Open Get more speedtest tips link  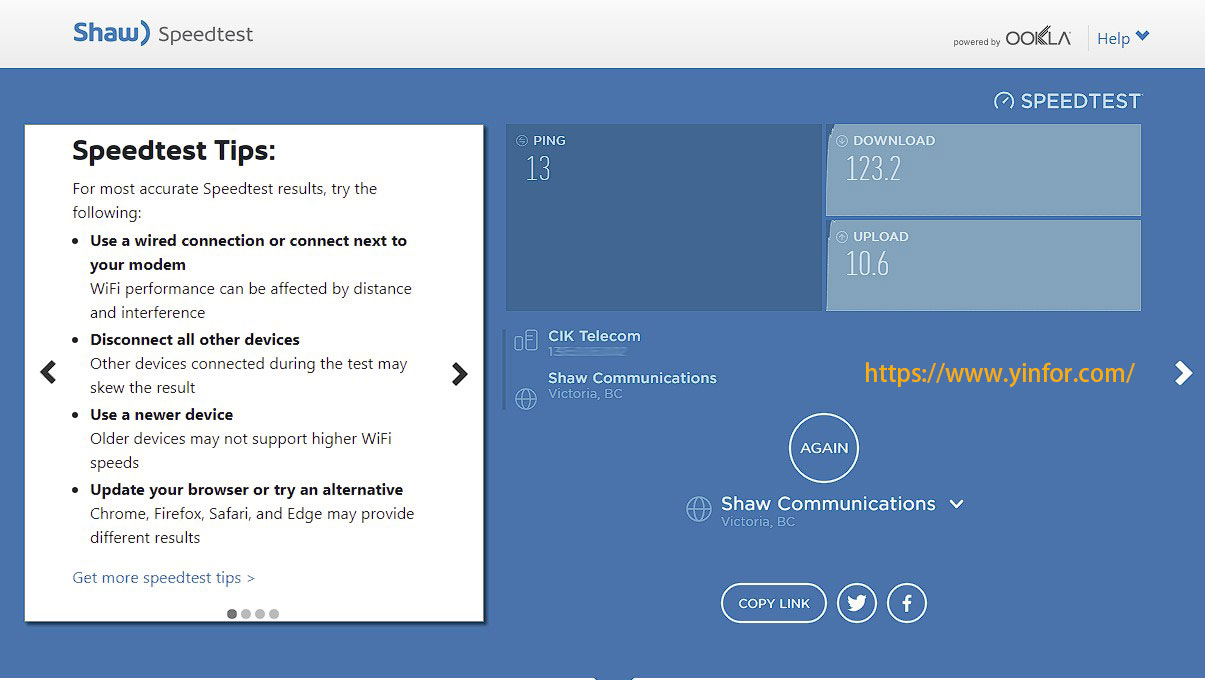click(x=164, y=577)
